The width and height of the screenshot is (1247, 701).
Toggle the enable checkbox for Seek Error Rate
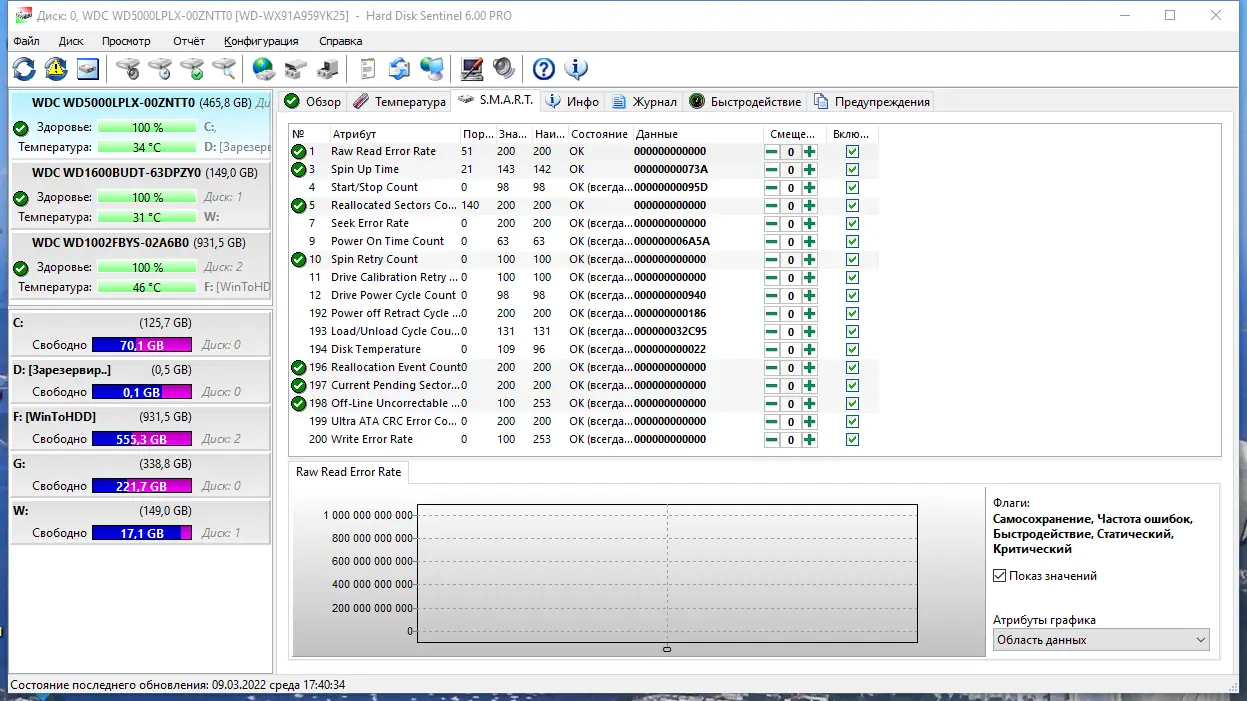[852, 224]
